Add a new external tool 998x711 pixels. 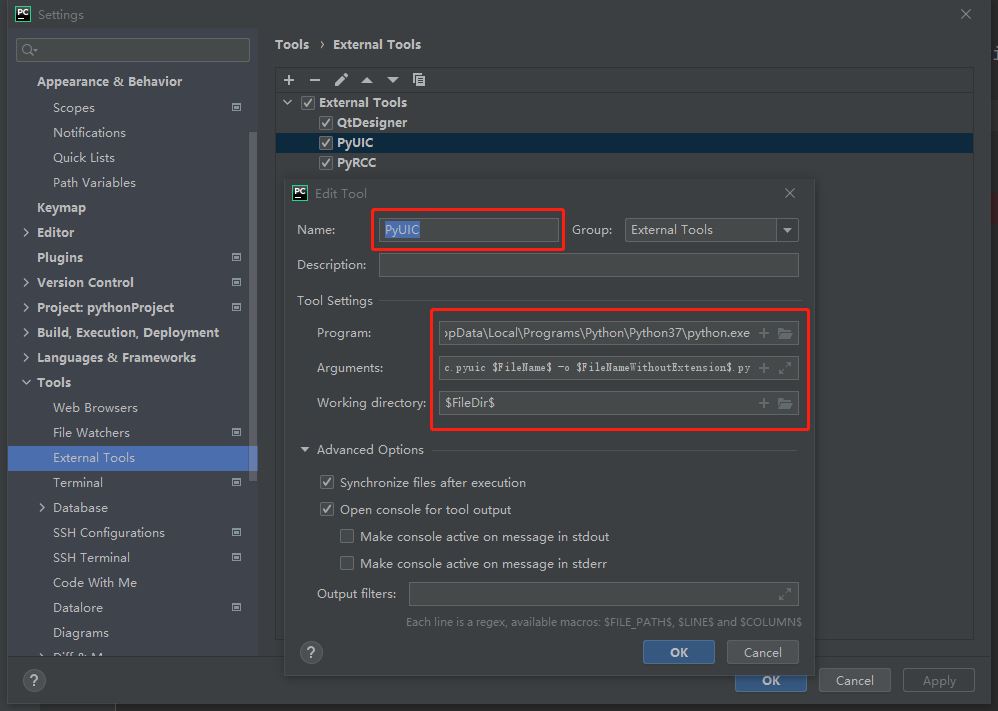pos(289,80)
